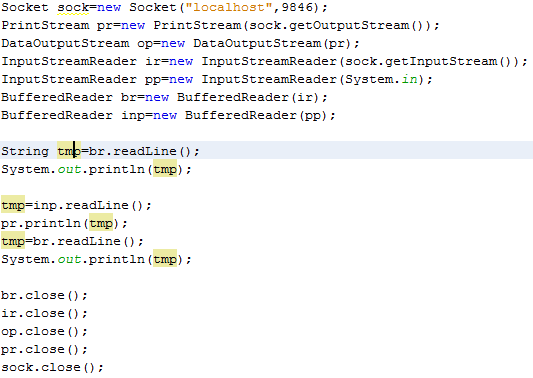533x378 pixels.
Task: Click pr.close() statement
Action: pyautogui.click(x=44, y=349)
